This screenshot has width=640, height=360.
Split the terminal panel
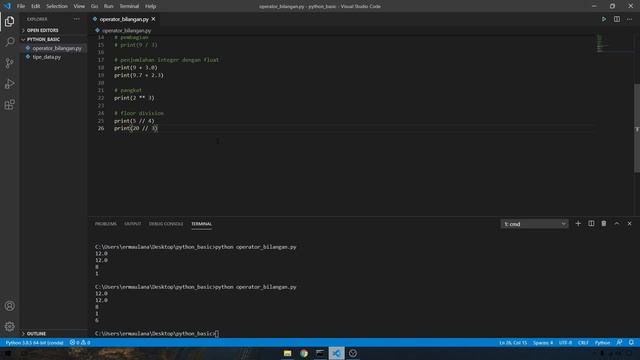click(591, 224)
